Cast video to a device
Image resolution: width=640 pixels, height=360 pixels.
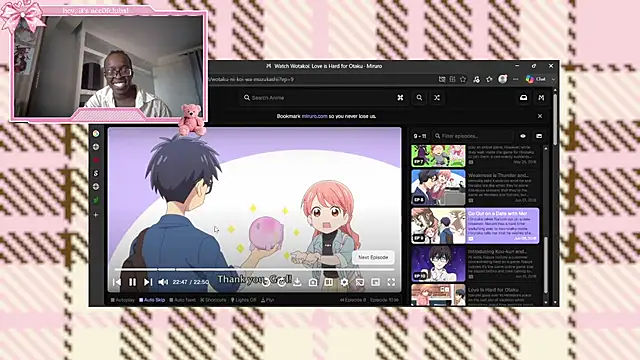[360, 282]
